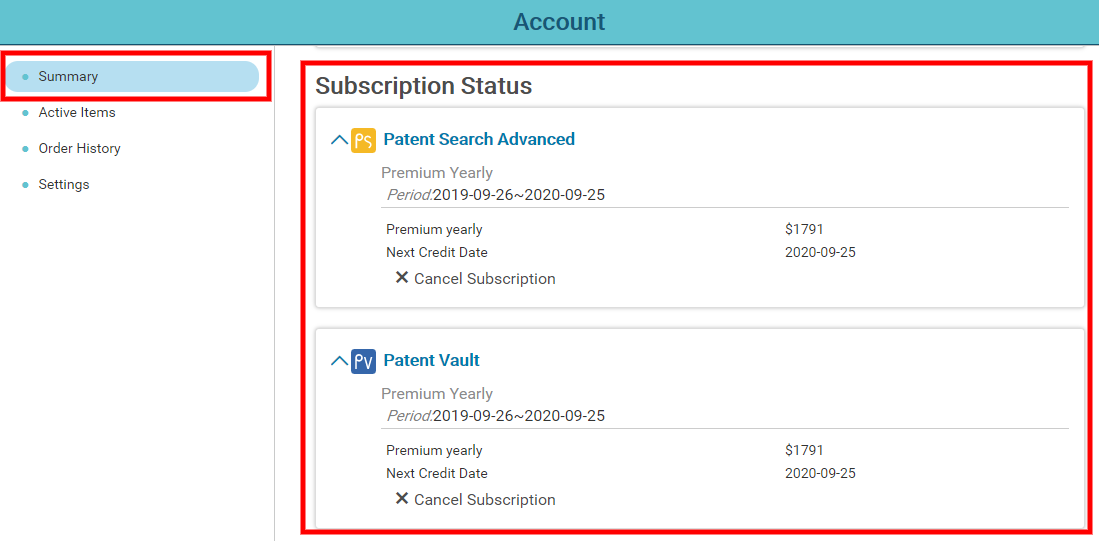Click the X icon under Patent Search Advanced
The image size is (1099, 541).
[402, 278]
